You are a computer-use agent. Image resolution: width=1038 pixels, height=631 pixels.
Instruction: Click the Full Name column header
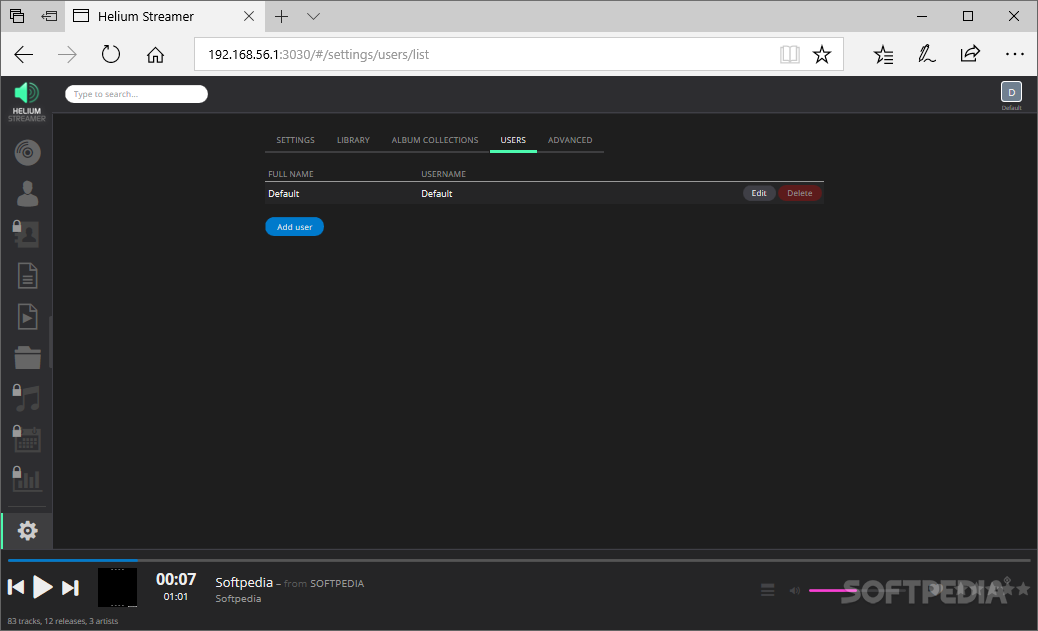click(291, 174)
